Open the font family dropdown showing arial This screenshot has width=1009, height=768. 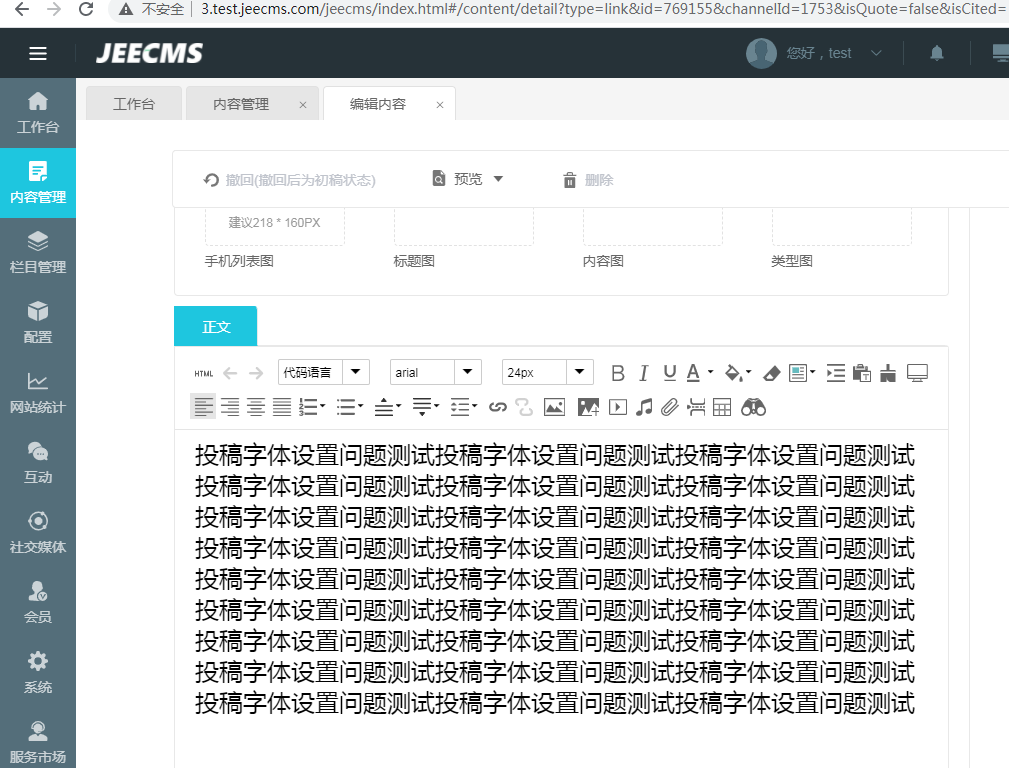(435, 372)
